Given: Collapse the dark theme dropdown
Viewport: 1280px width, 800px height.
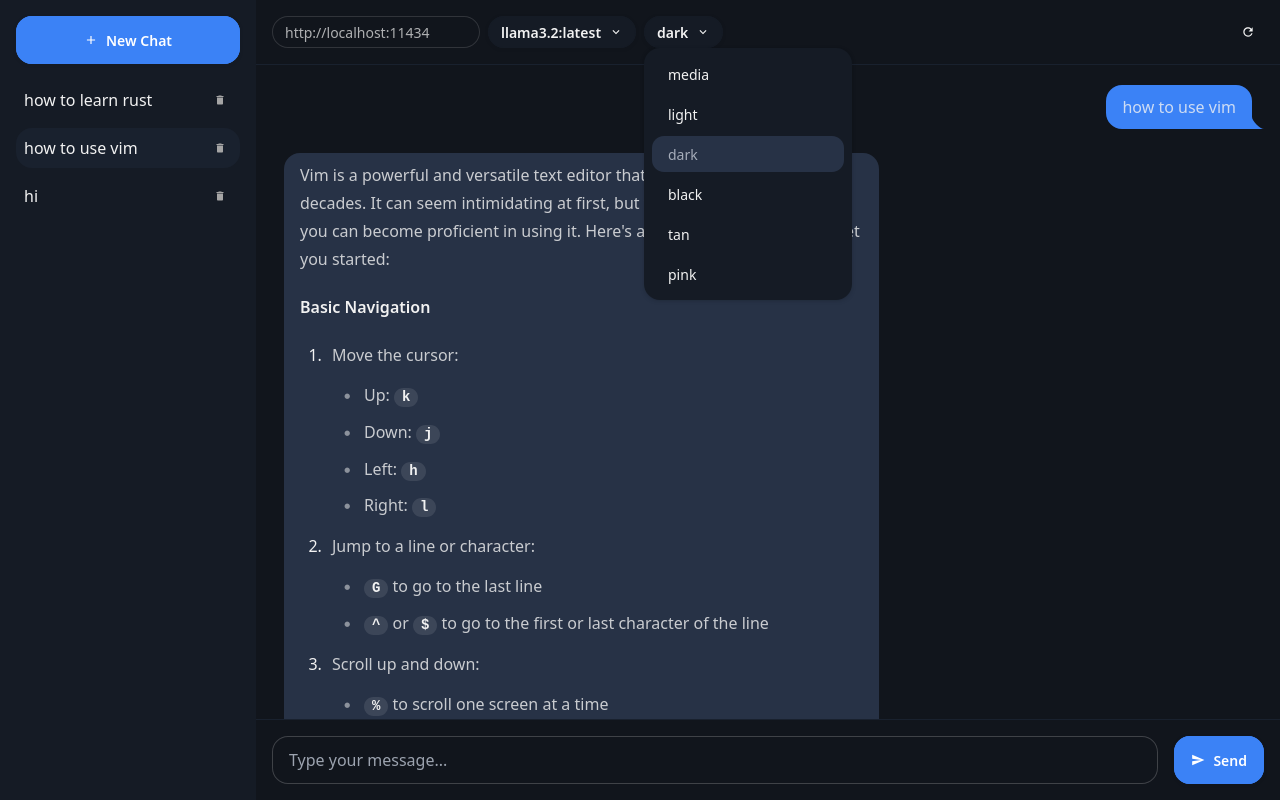Looking at the screenshot, I should pos(682,32).
